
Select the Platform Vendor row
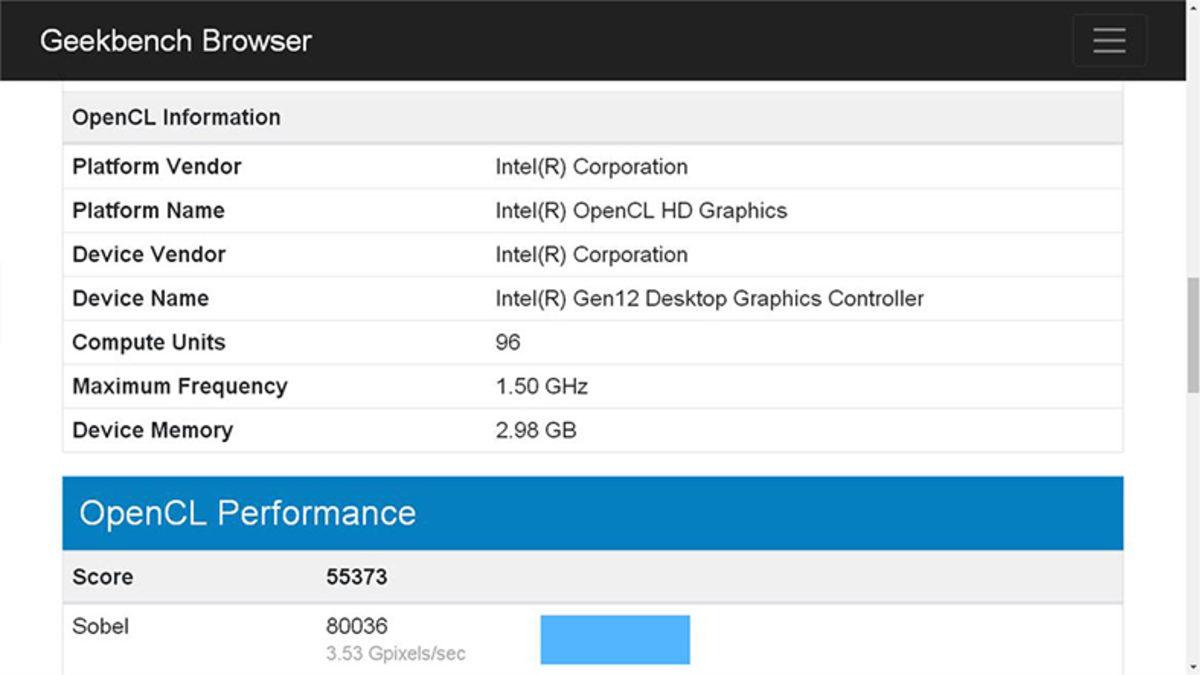click(x=400, y=166)
